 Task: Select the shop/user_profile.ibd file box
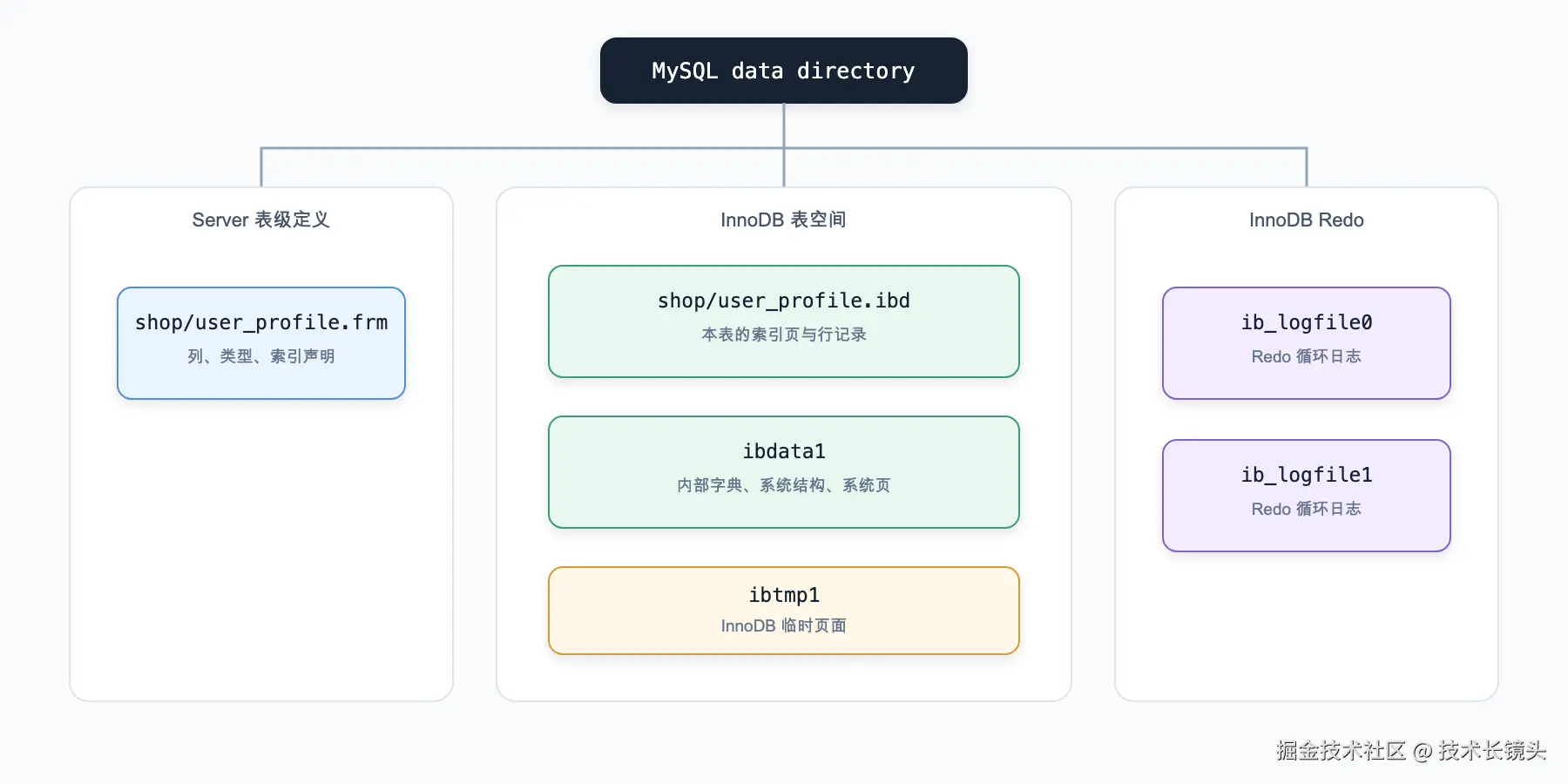point(784,321)
